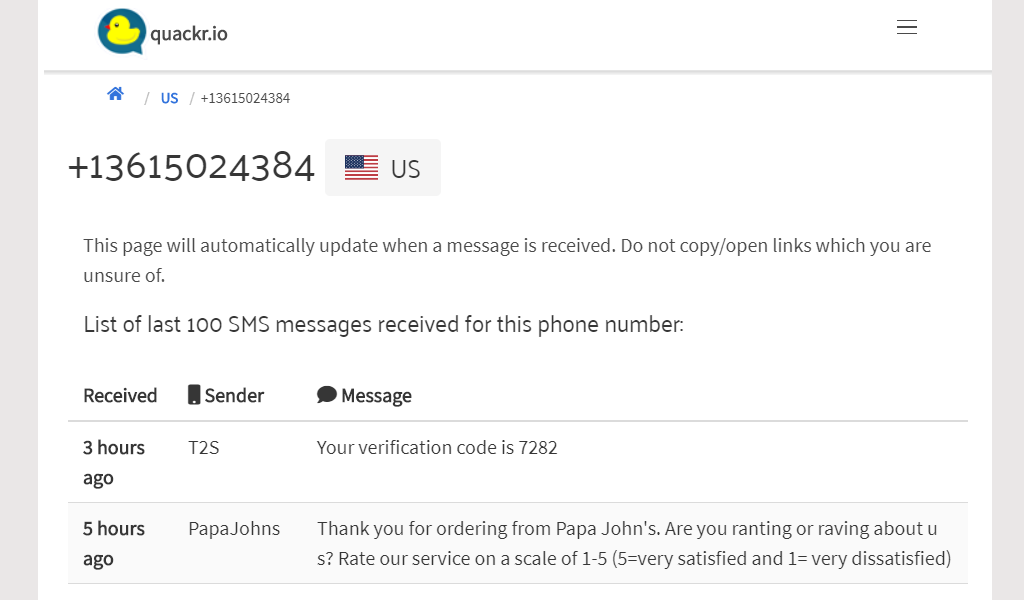Select the Received column header
This screenshot has width=1024, height=600.
120,395
